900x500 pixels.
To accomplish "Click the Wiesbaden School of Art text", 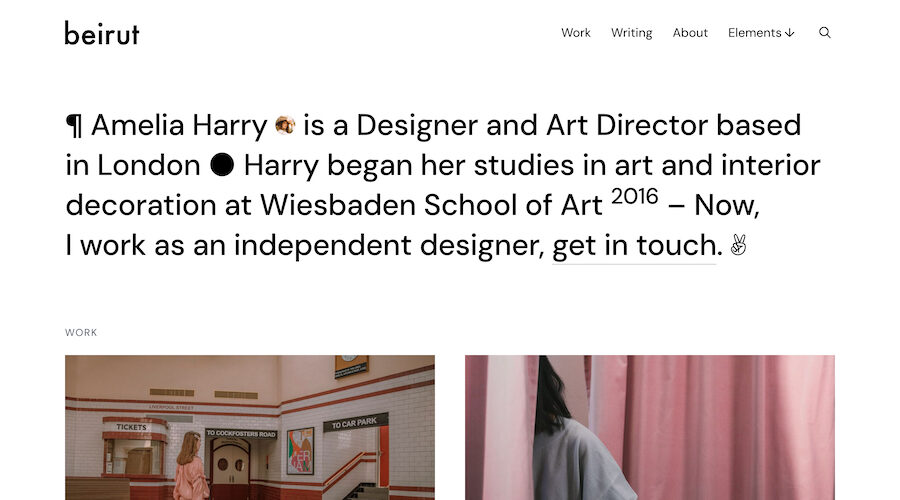I will point(431,205).
